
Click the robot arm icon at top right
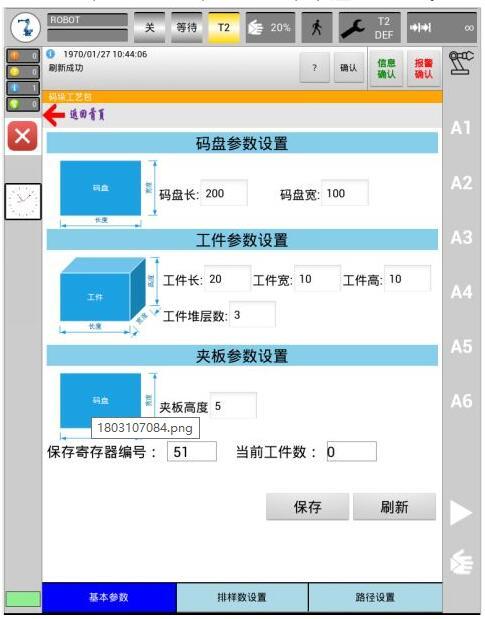click(x=461, y=62)
